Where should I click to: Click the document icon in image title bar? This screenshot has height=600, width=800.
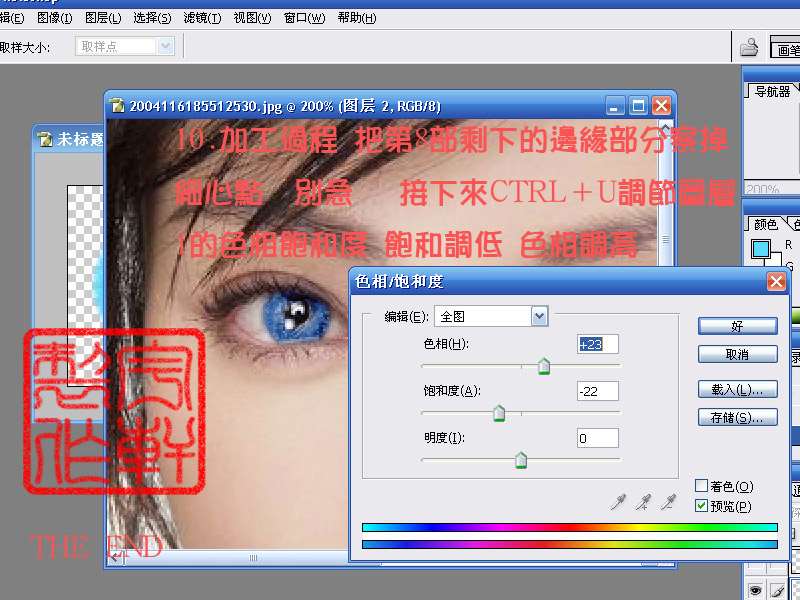[118, 105]
